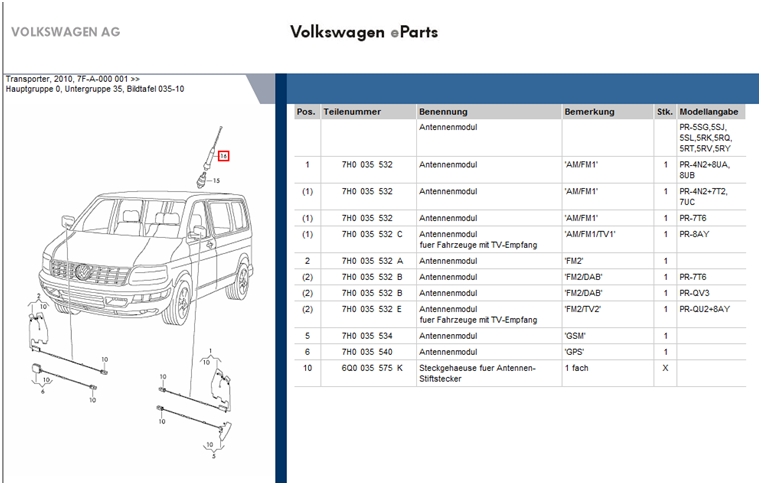Image resolution: width=761 pixels, height=485 pixels.
Task: Click the Stk. column header
Action: (x=665, y=112)
